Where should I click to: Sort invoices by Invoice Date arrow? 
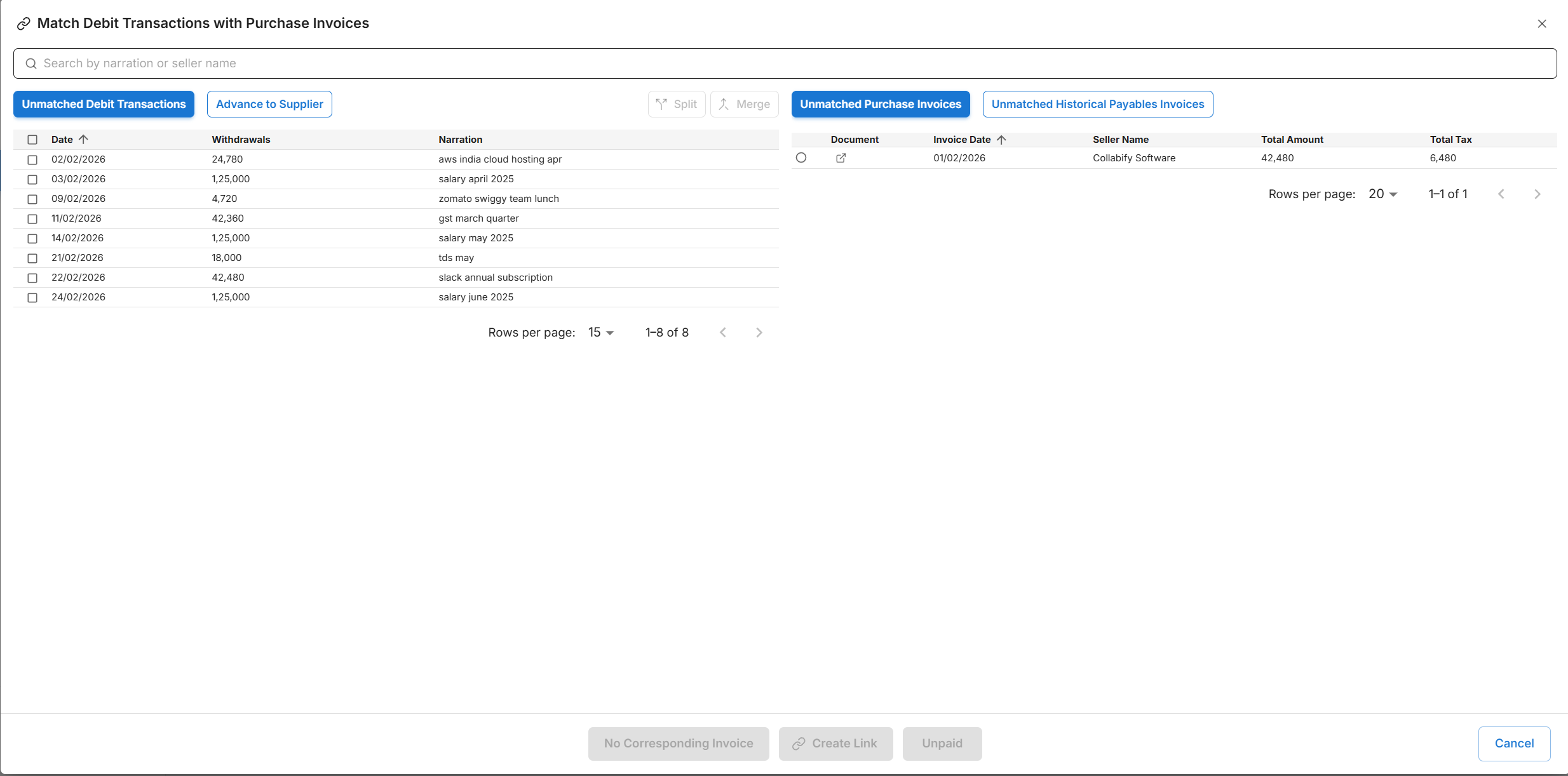click(x=1001, y=140)
